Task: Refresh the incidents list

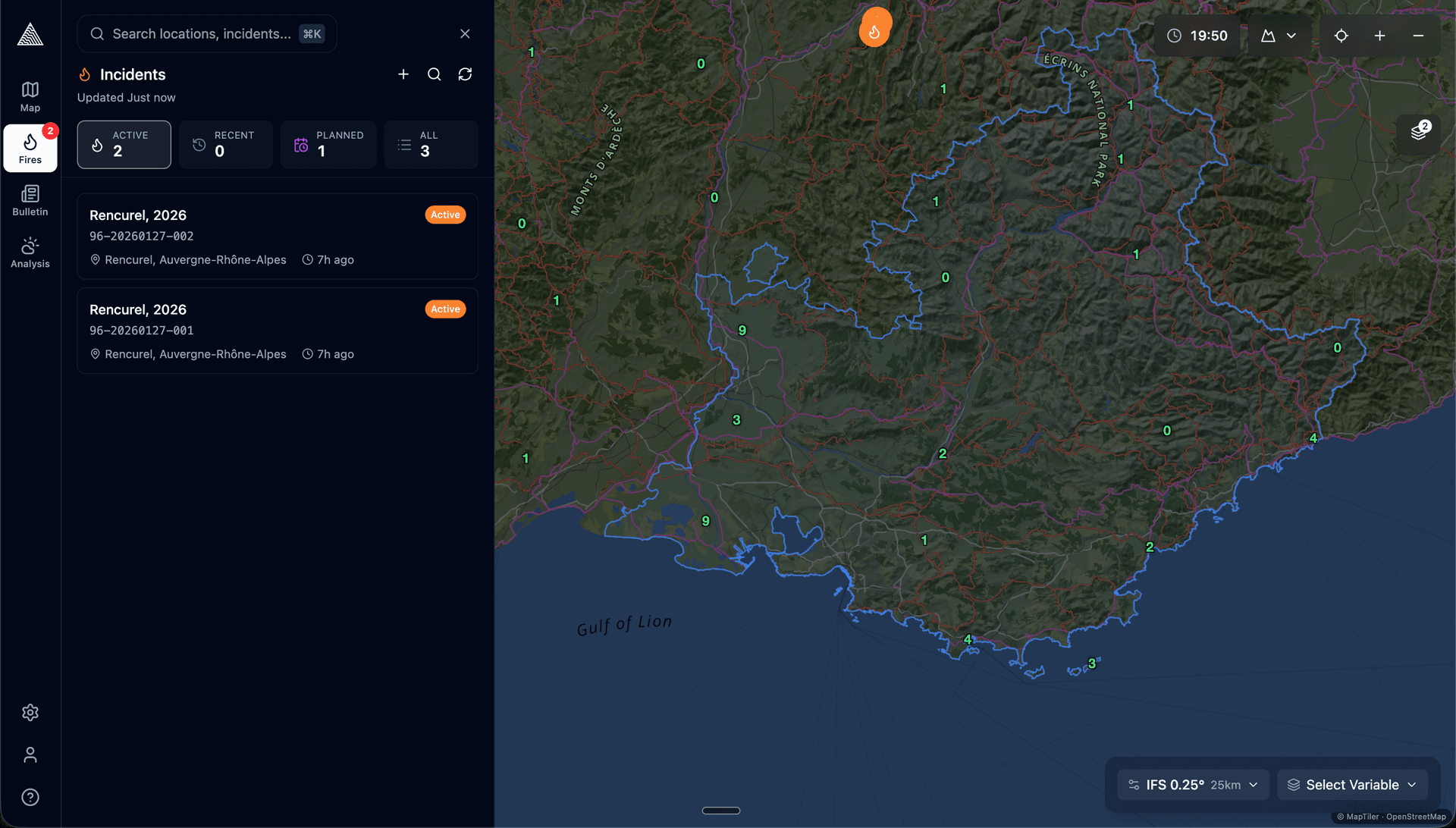Action: (465, 74)
